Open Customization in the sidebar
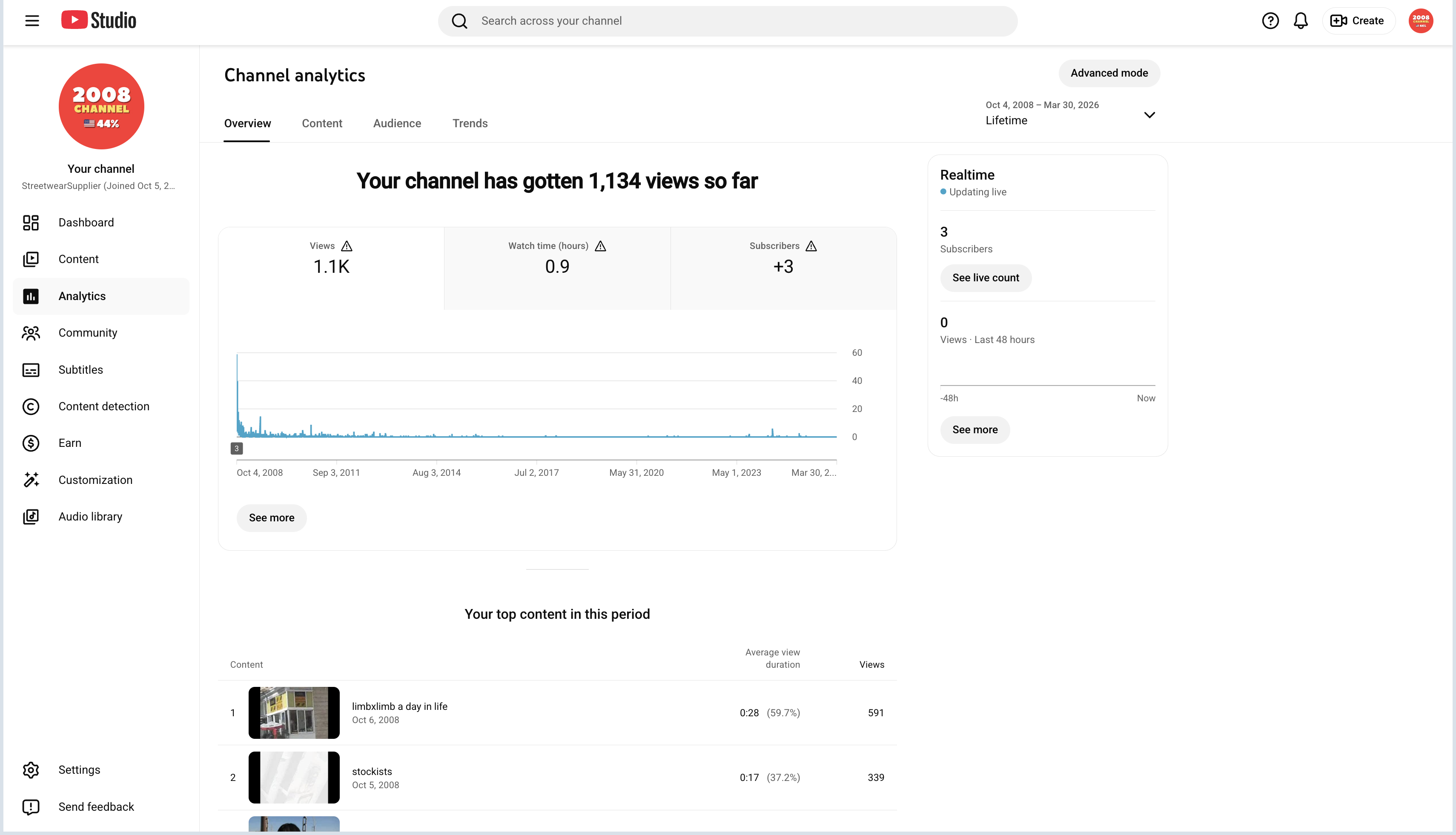Screen dimensions: 1456x835 pos(101,480)
